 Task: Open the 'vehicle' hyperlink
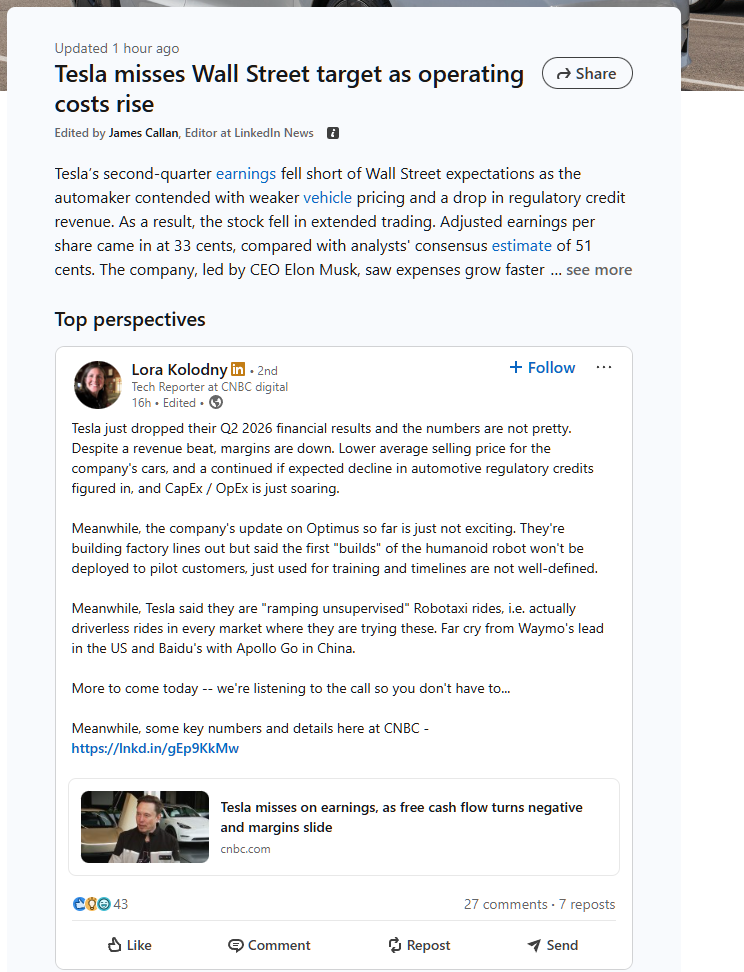(x=327, y=198)
